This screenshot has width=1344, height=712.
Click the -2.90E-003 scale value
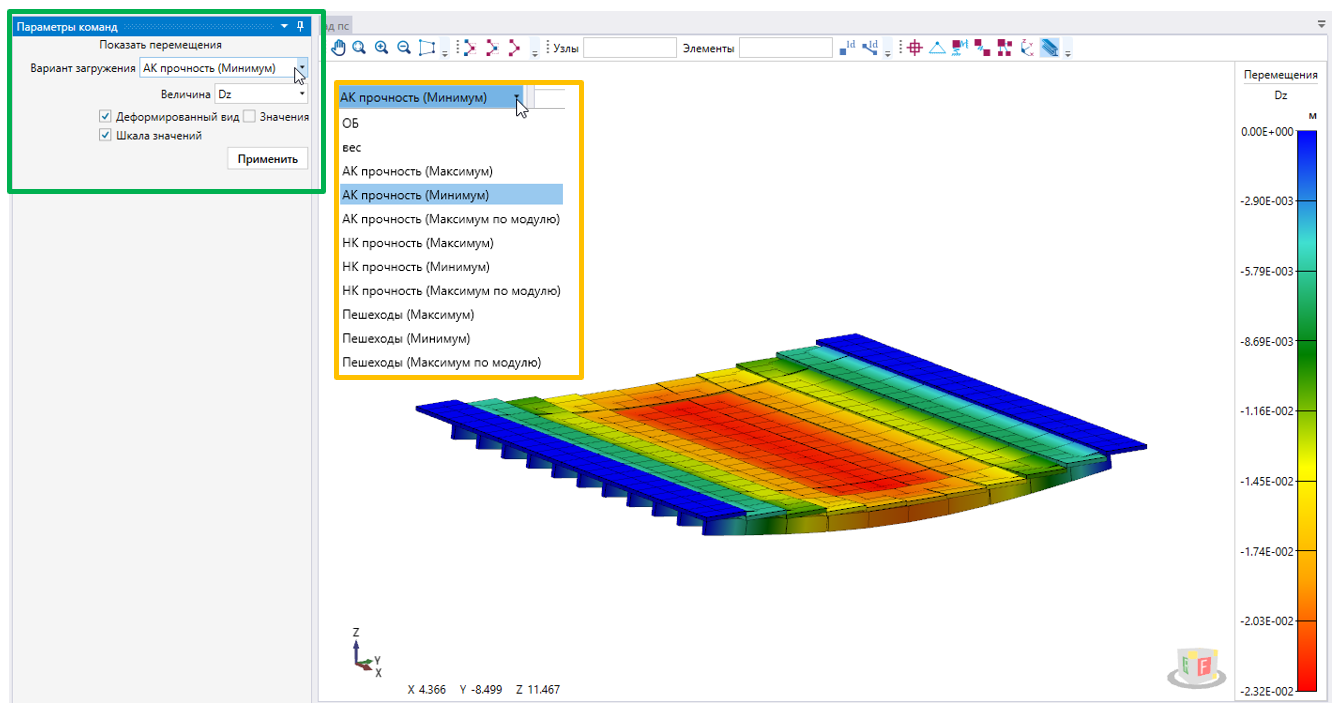[x=1266, y=201]
